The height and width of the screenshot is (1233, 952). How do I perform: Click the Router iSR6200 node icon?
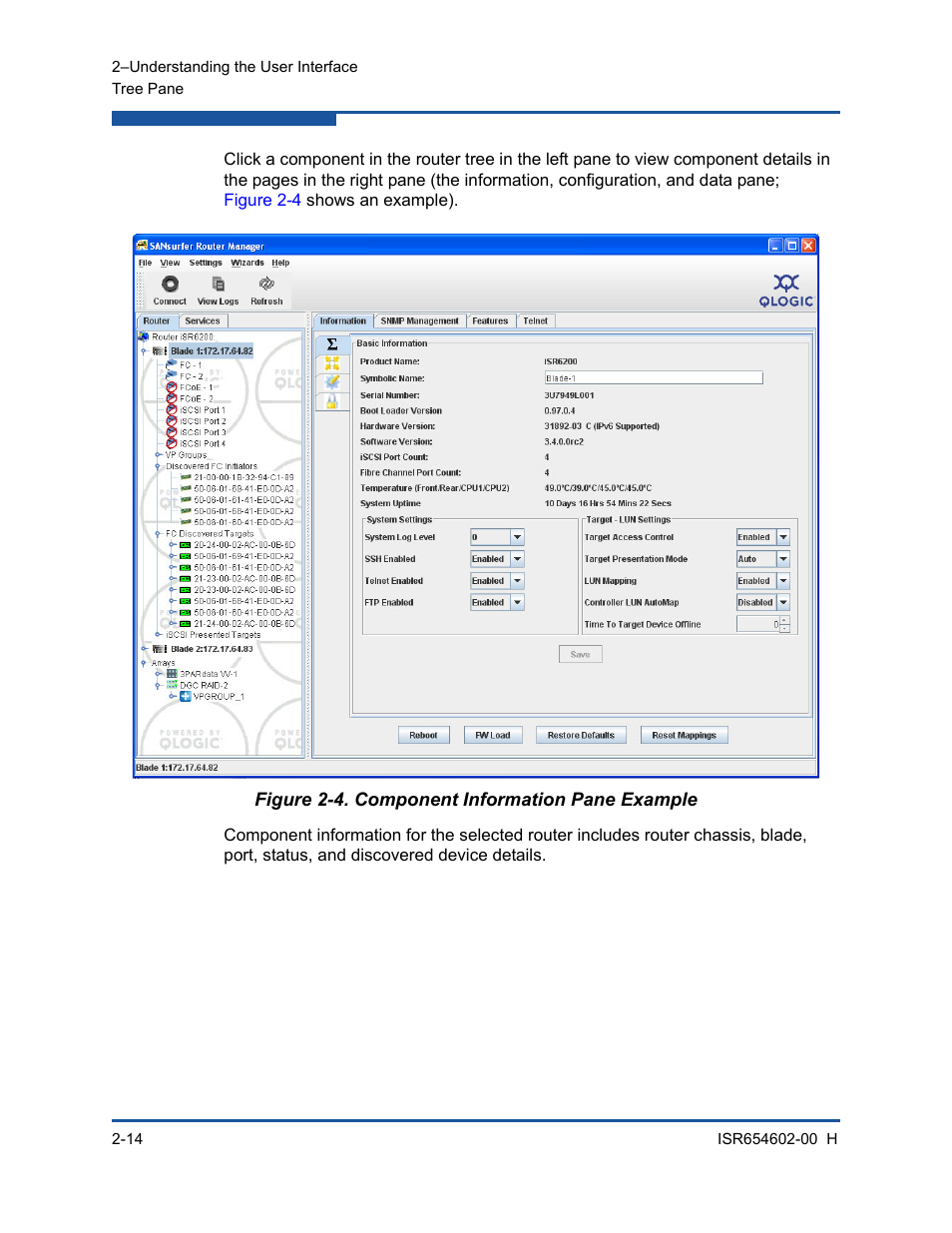click(144, 336)
